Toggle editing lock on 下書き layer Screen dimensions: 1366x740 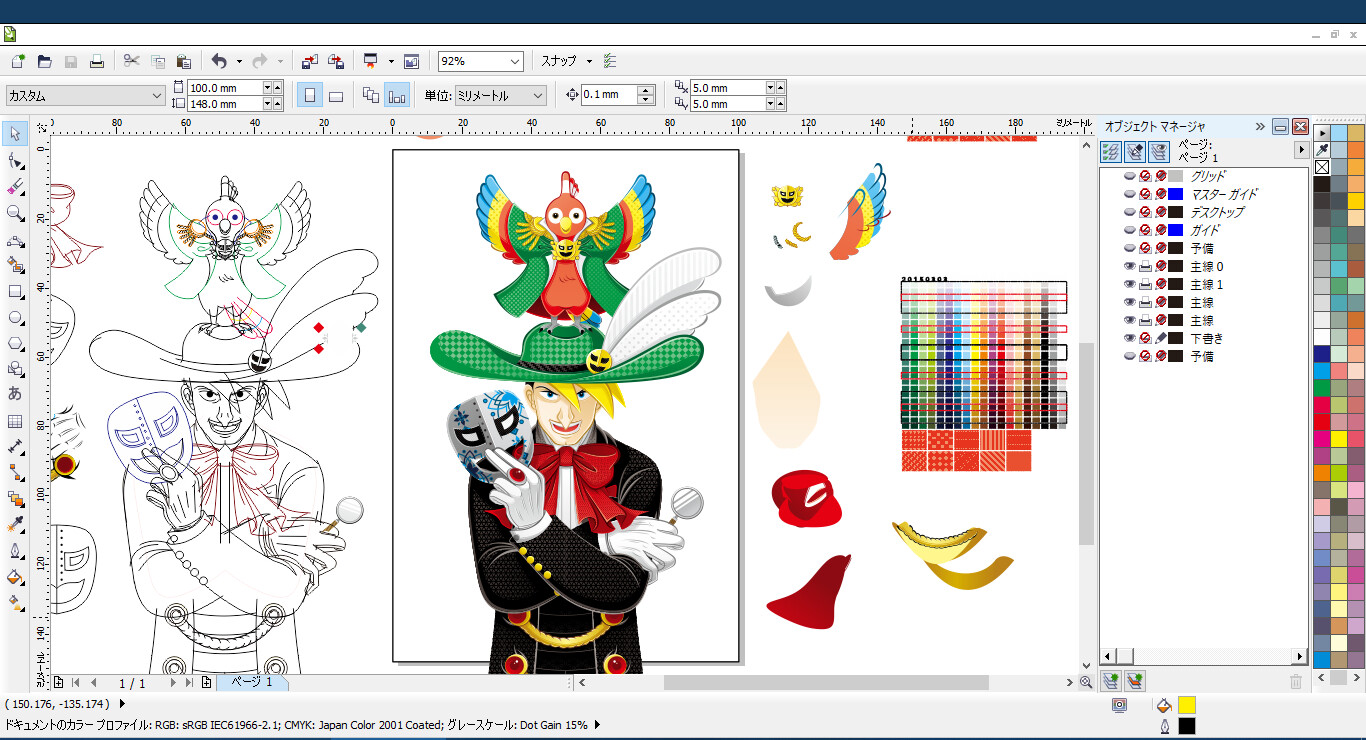click(1161, 339)
